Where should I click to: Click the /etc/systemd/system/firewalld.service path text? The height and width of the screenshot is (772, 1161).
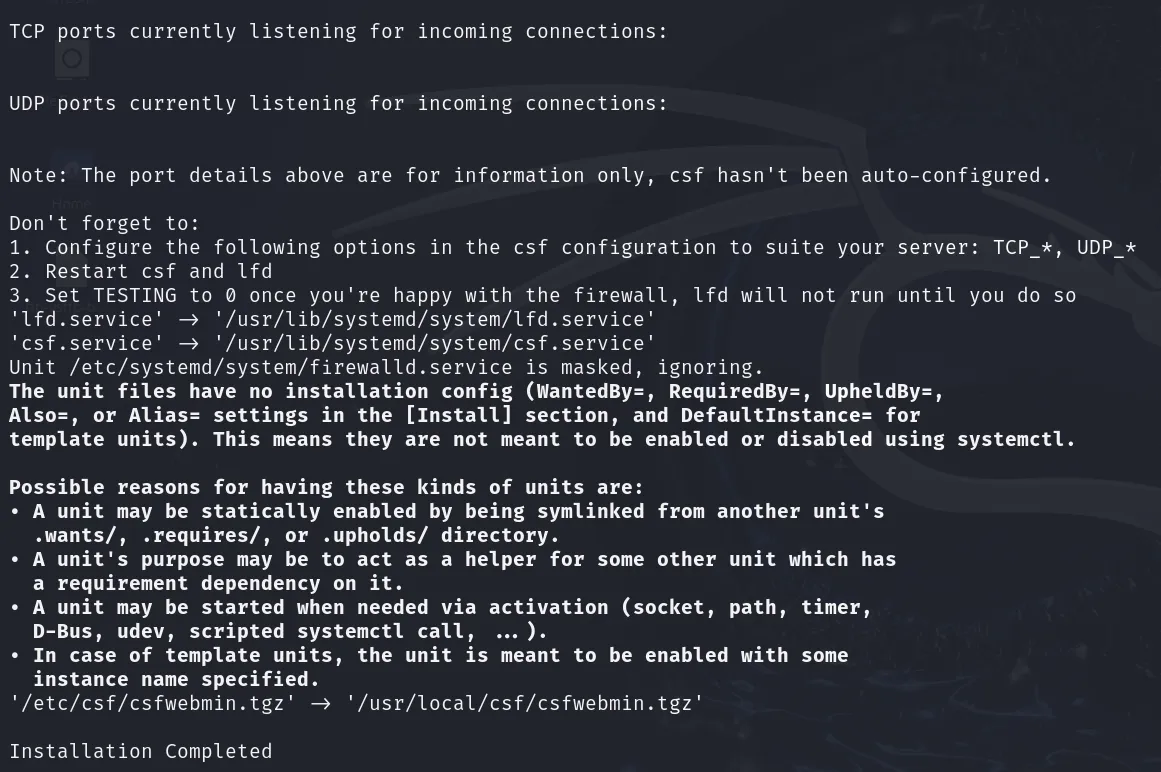[x=290, y=368]
